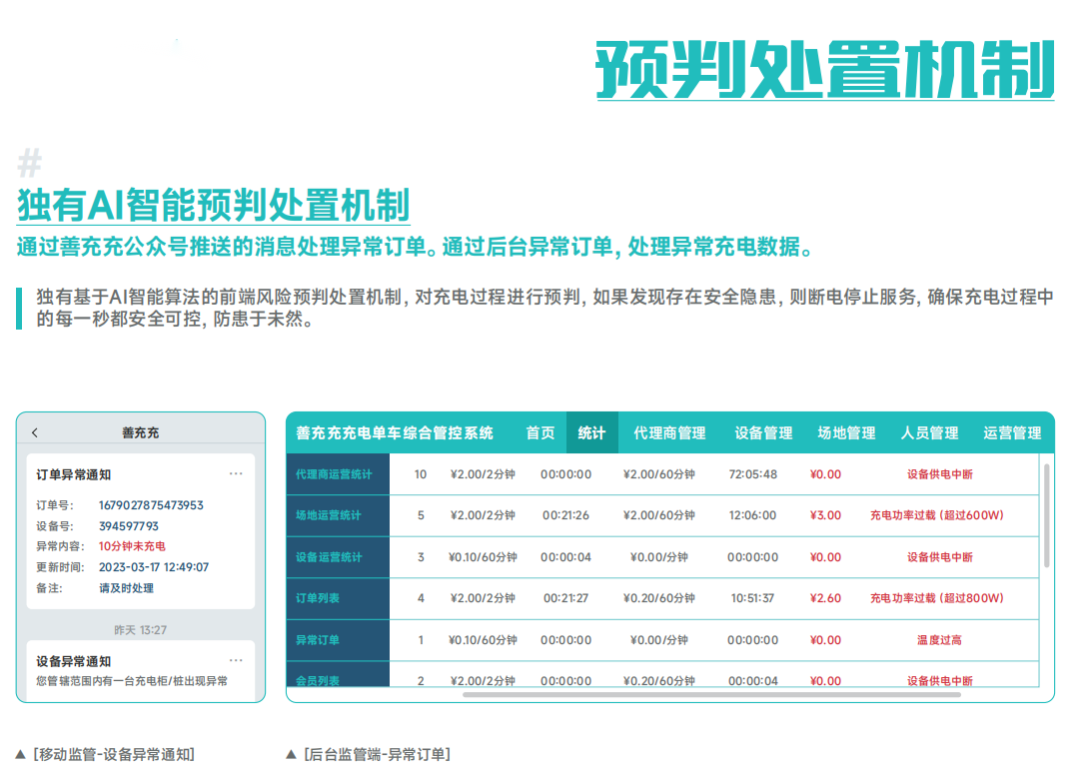Click 充电功率过载 (超过600W) status

click(x=937, y=515)
